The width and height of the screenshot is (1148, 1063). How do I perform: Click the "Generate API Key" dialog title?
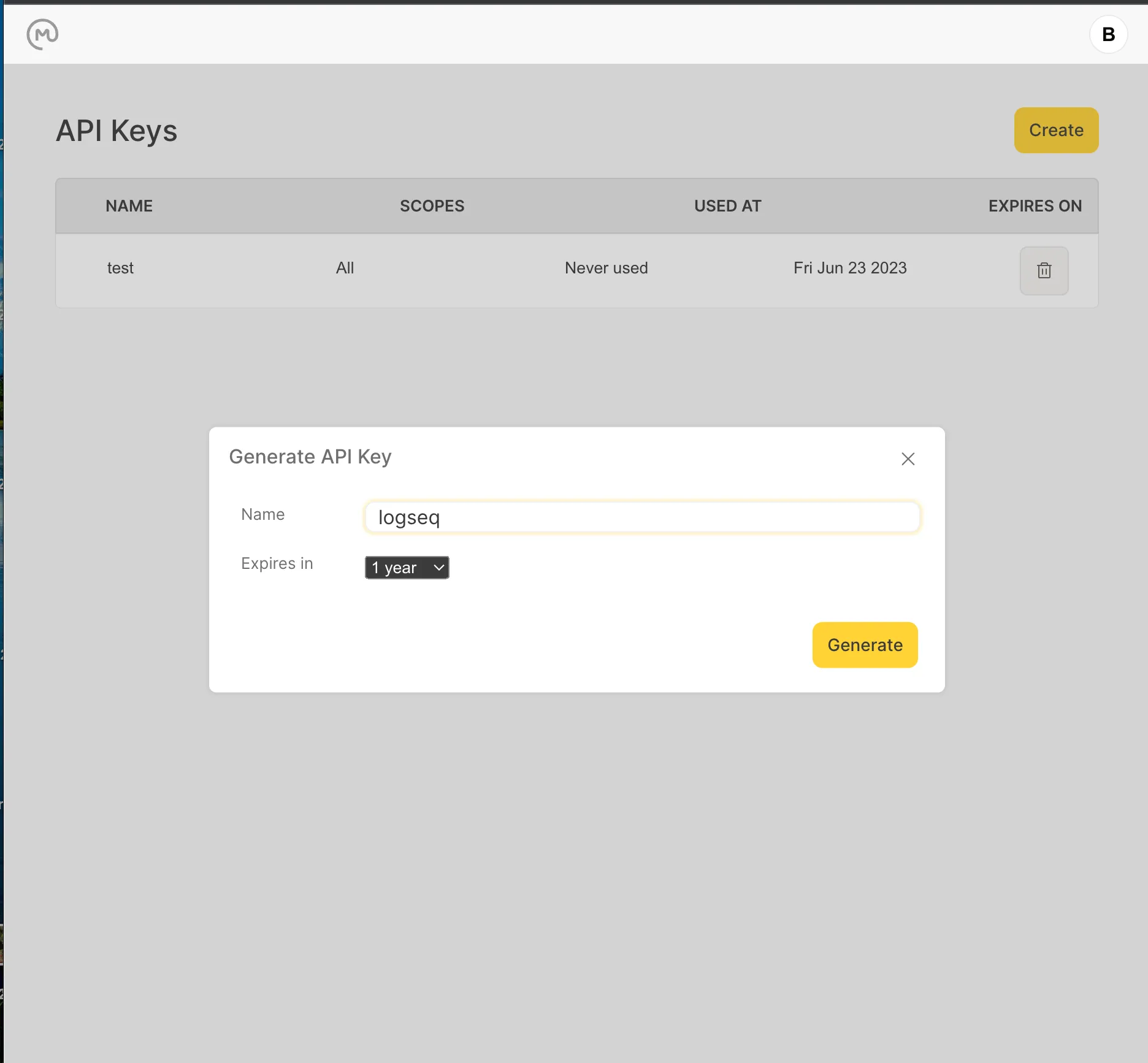point(310,457)
